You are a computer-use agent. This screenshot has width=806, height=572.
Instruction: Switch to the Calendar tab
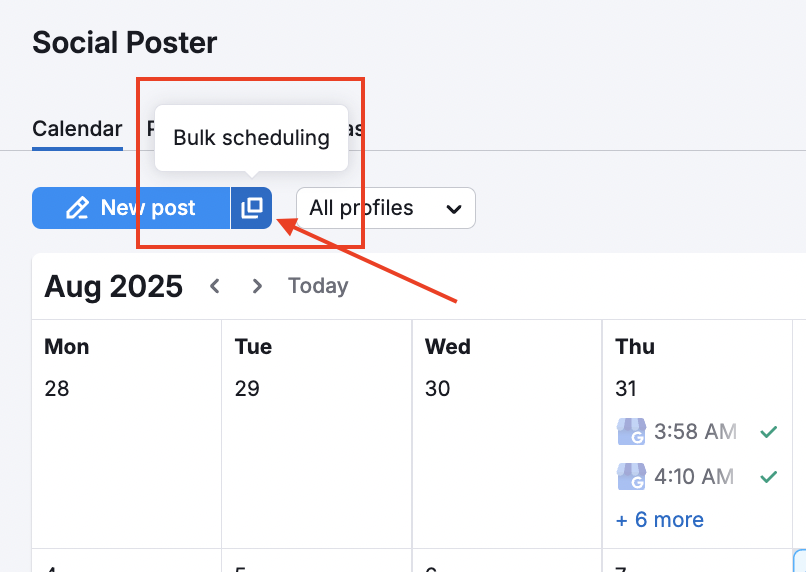(x=77, y=129)
